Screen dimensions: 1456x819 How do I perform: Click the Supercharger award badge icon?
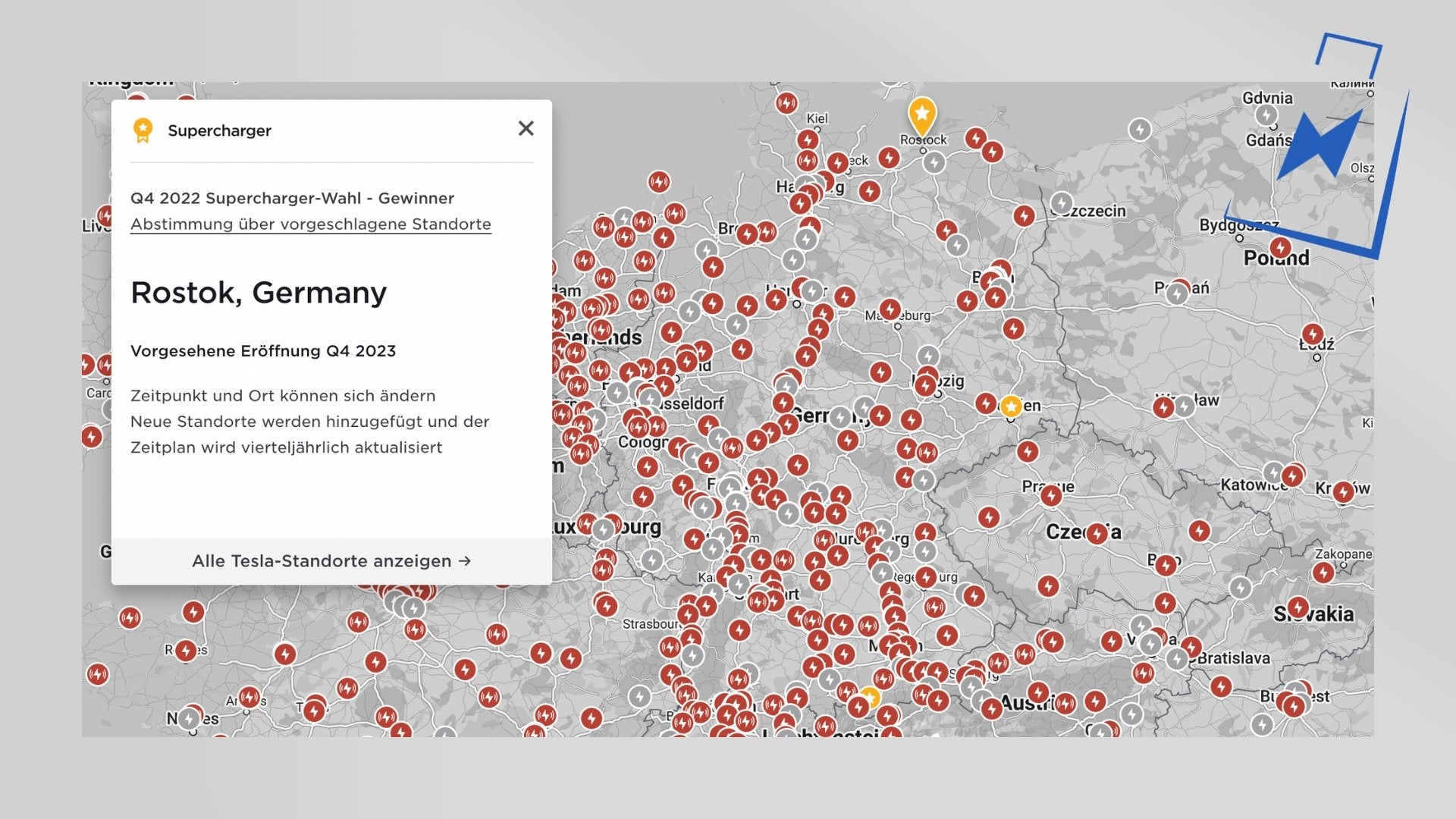click(x=143, y=130)
